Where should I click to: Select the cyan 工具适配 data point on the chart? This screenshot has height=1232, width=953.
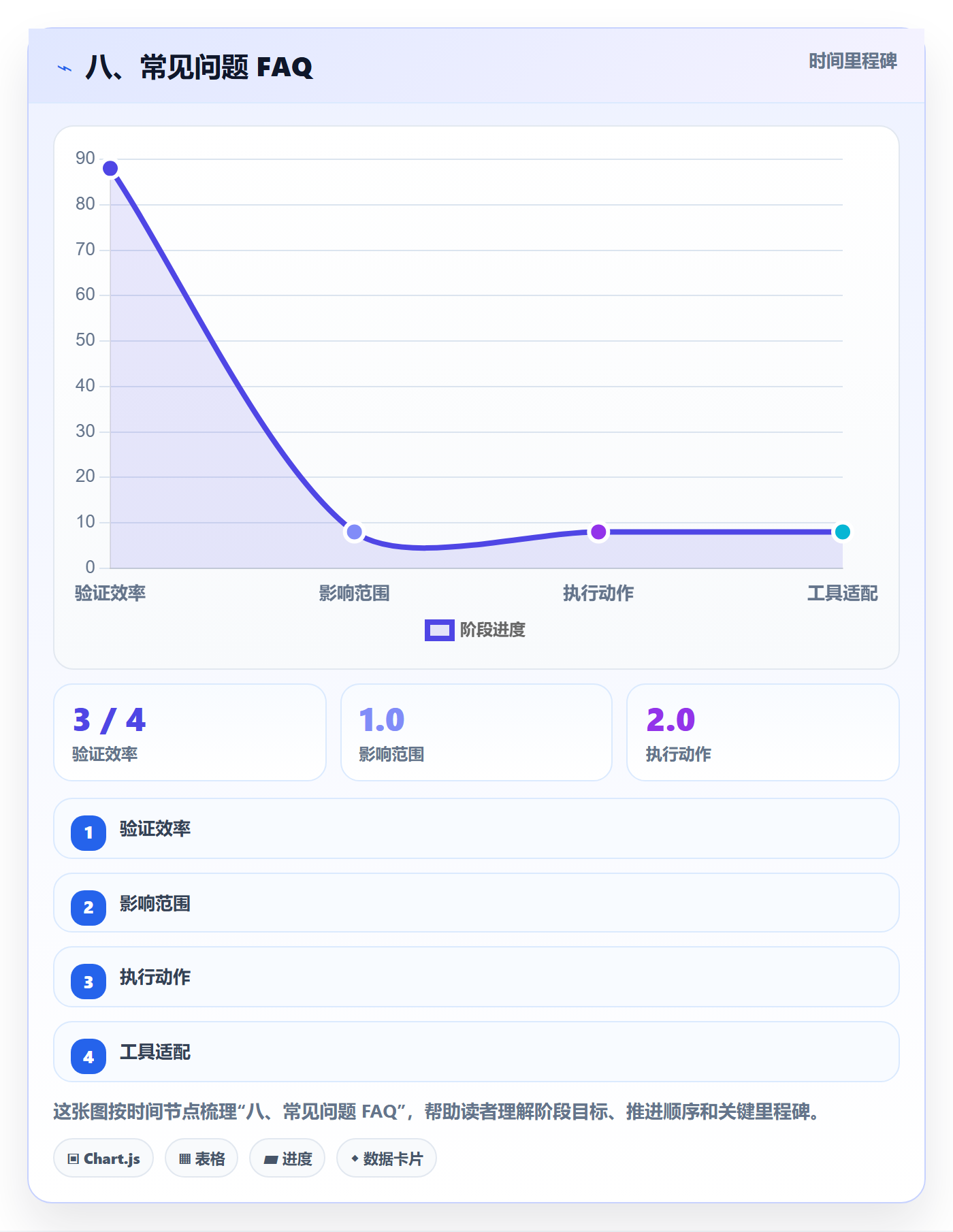[x=843, y=532]
